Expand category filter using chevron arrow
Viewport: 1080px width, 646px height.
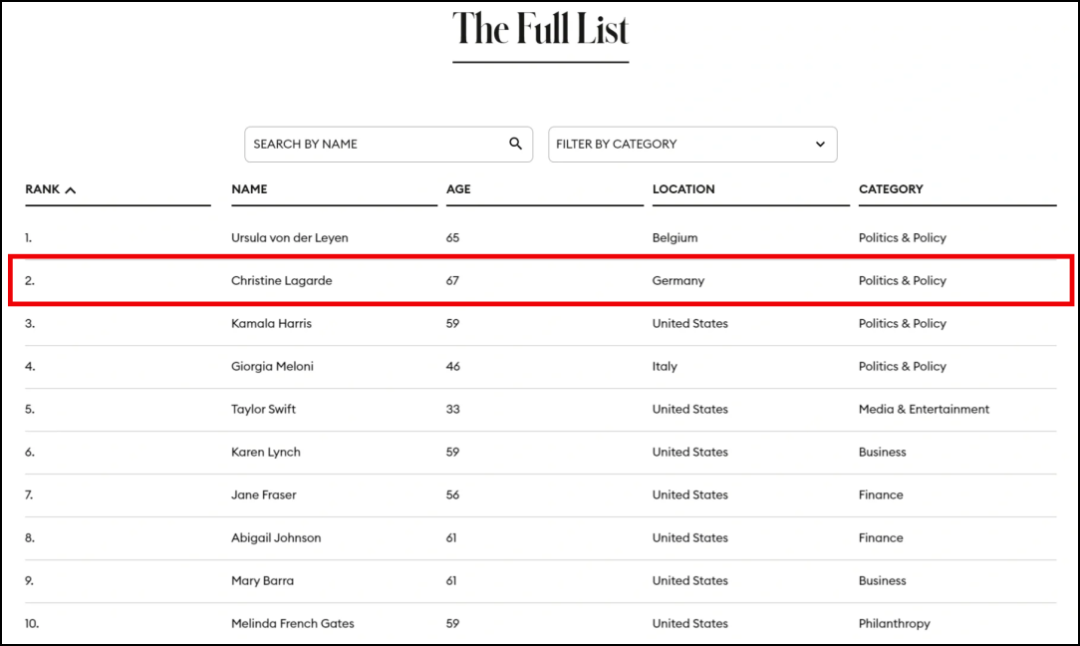(x=820, y=144)
